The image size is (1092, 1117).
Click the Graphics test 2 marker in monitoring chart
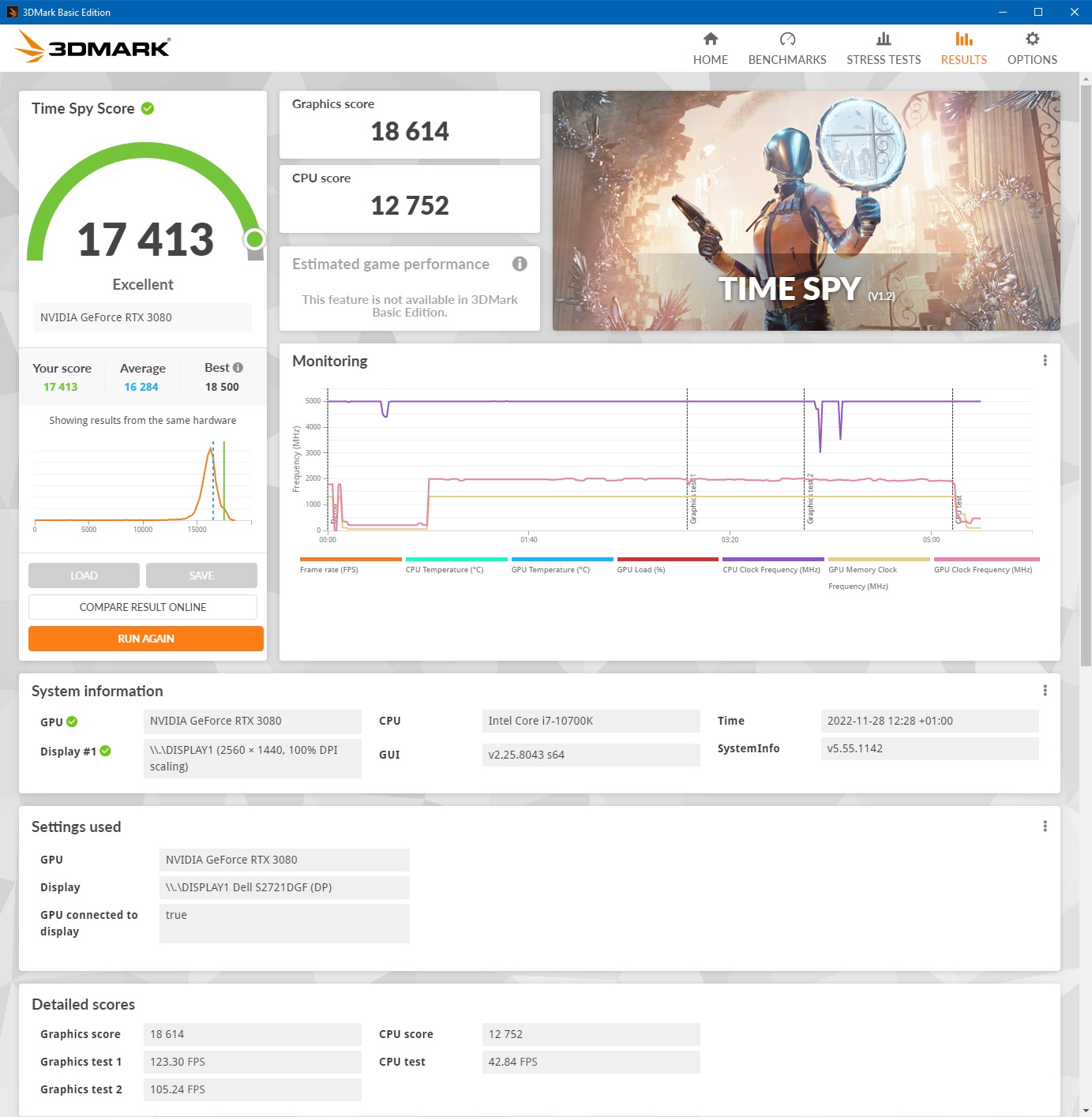tap(809, 499)
